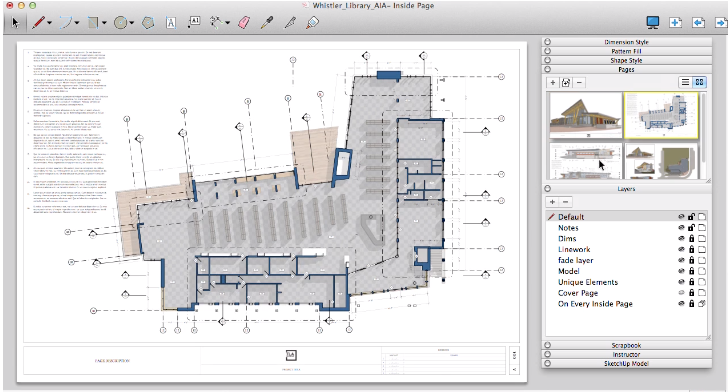Toggle sharing of On Every Inside Page layer
728x392 pixels.
point(702,304)
